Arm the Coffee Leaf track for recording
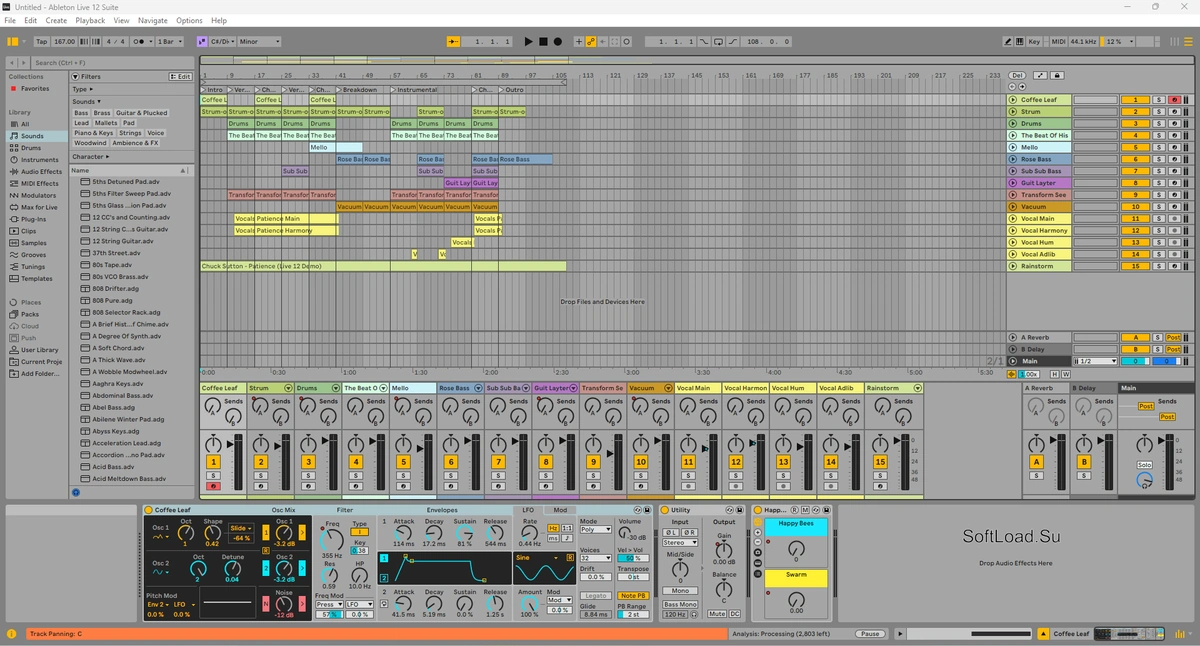The image size is (1200, 646). click(x=1174, y=100)
